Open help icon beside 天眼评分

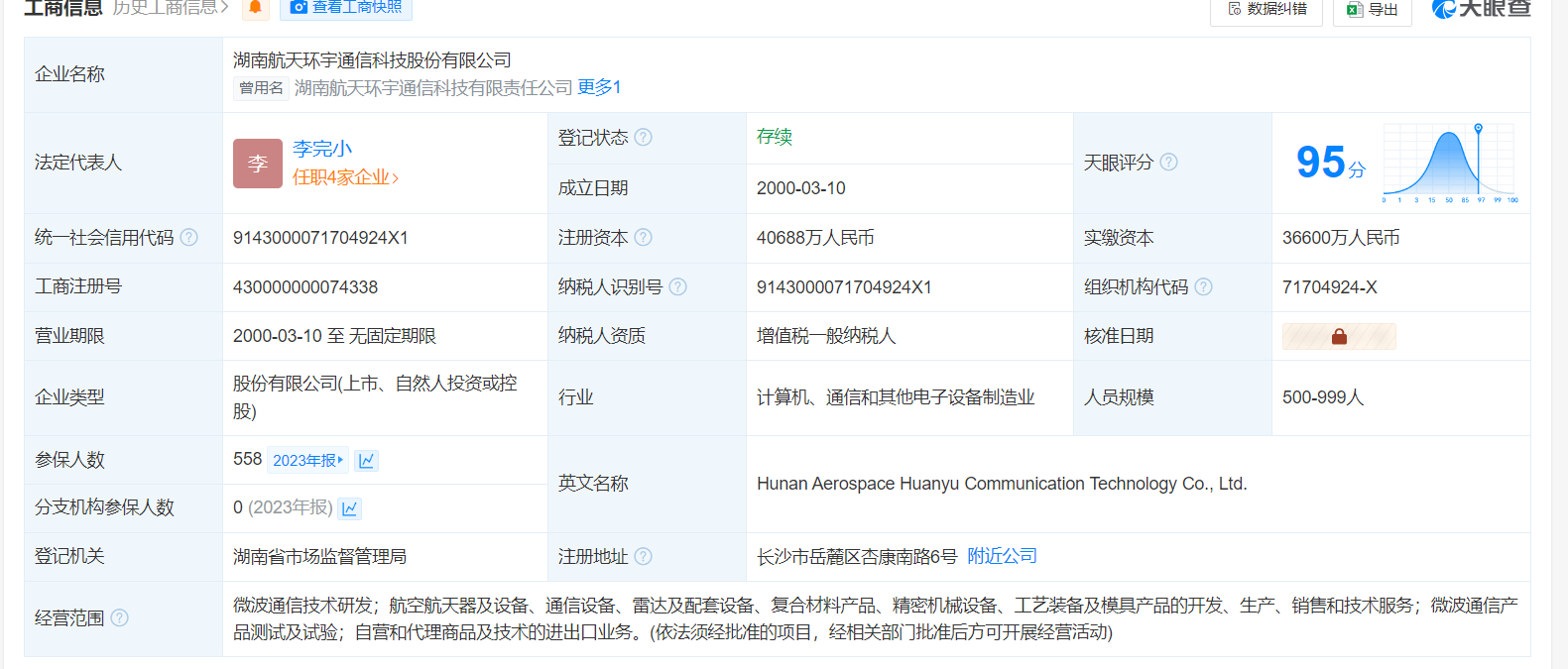[1169, 162]
